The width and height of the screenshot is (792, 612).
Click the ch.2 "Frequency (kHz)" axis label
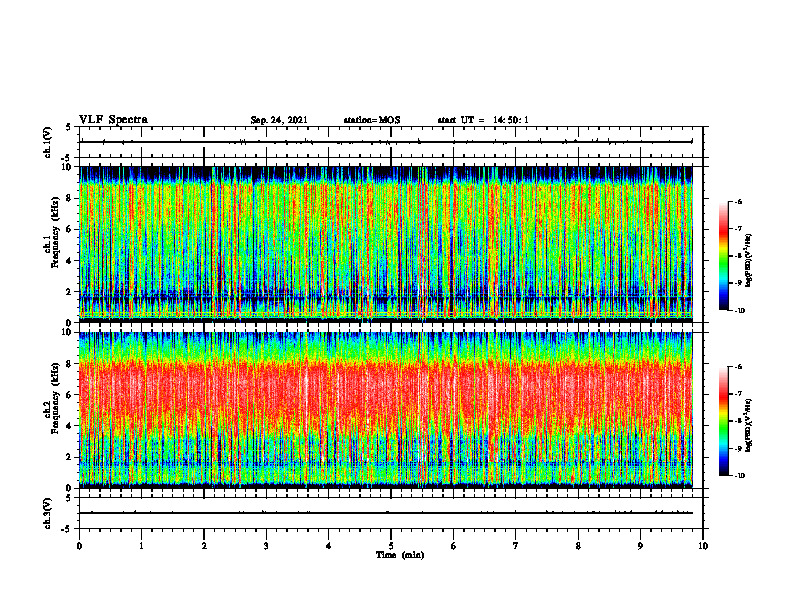(x=55, y=398)
